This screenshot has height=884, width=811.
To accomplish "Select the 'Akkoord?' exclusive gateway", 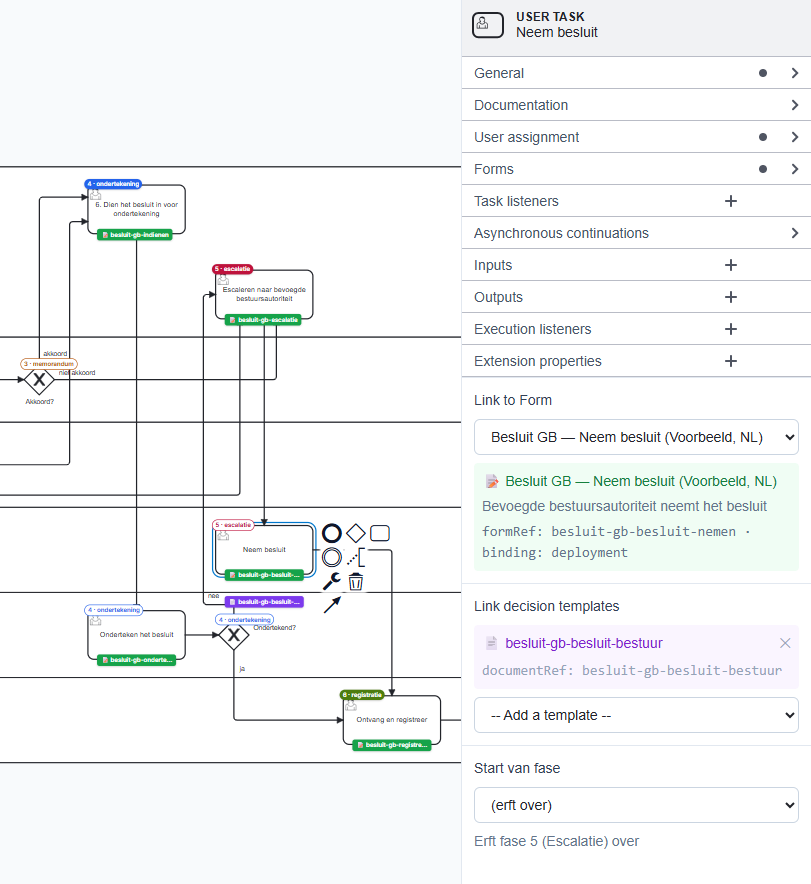I will (x=39, y=380).
